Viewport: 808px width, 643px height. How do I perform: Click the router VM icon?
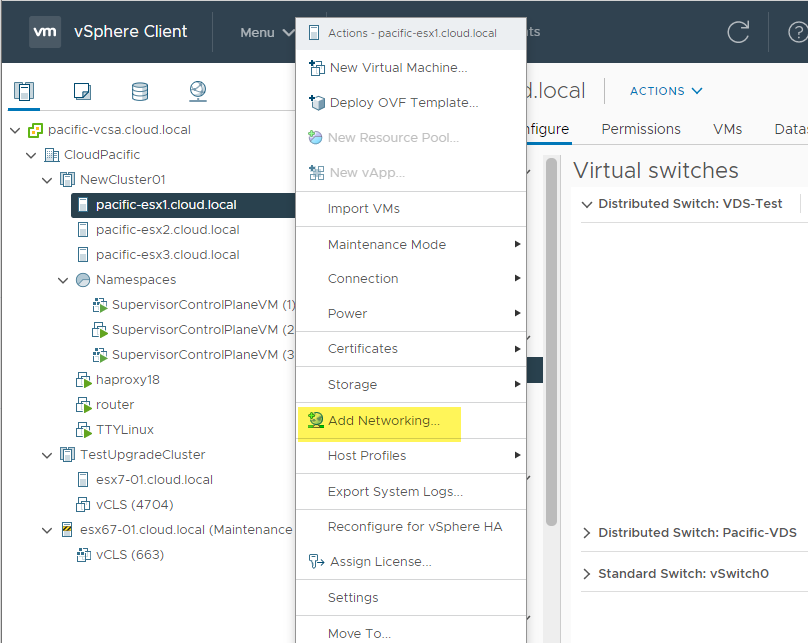point(83,405)
